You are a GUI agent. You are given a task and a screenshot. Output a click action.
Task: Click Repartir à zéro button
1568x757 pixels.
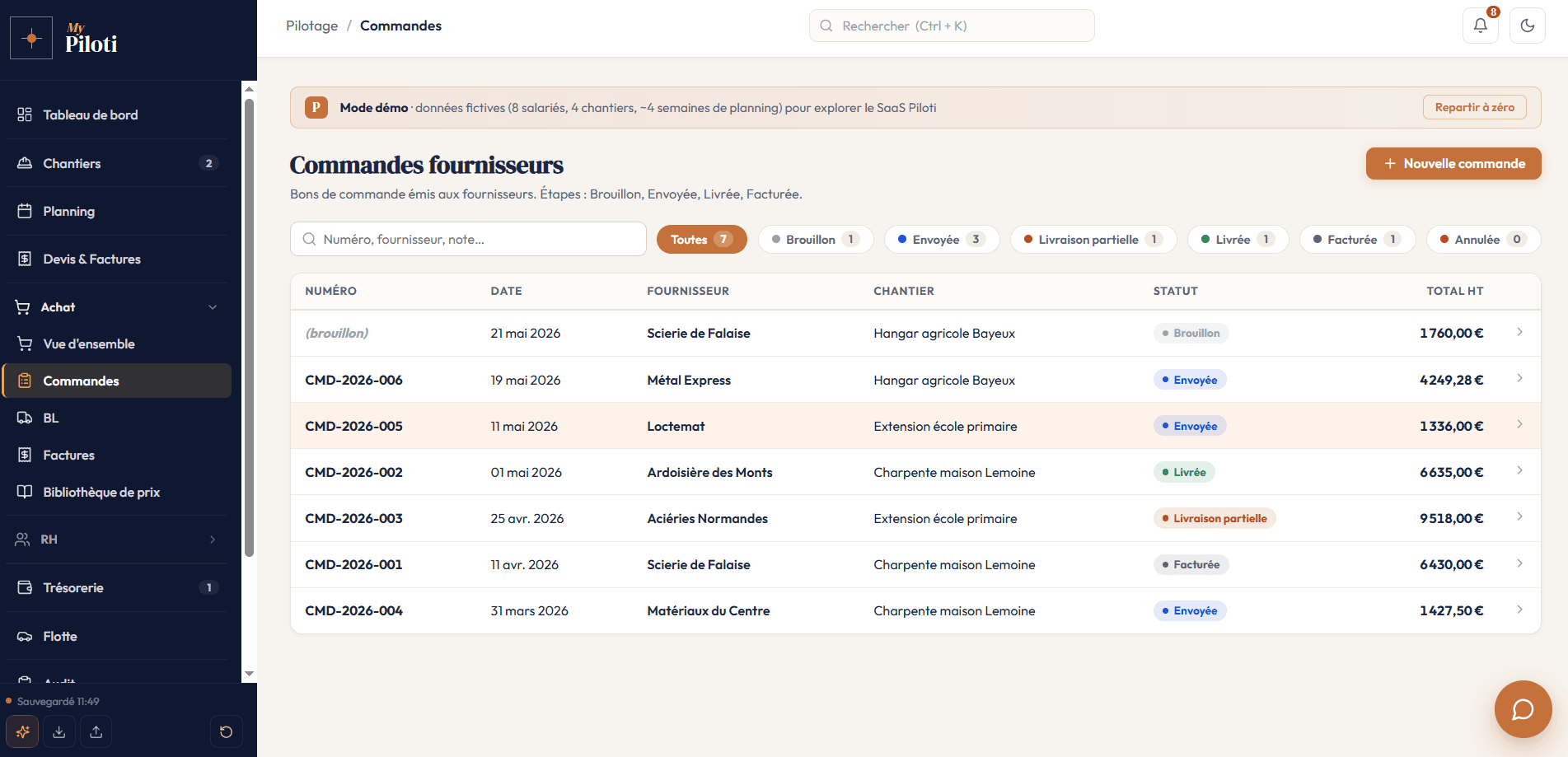coord(1474,107)
